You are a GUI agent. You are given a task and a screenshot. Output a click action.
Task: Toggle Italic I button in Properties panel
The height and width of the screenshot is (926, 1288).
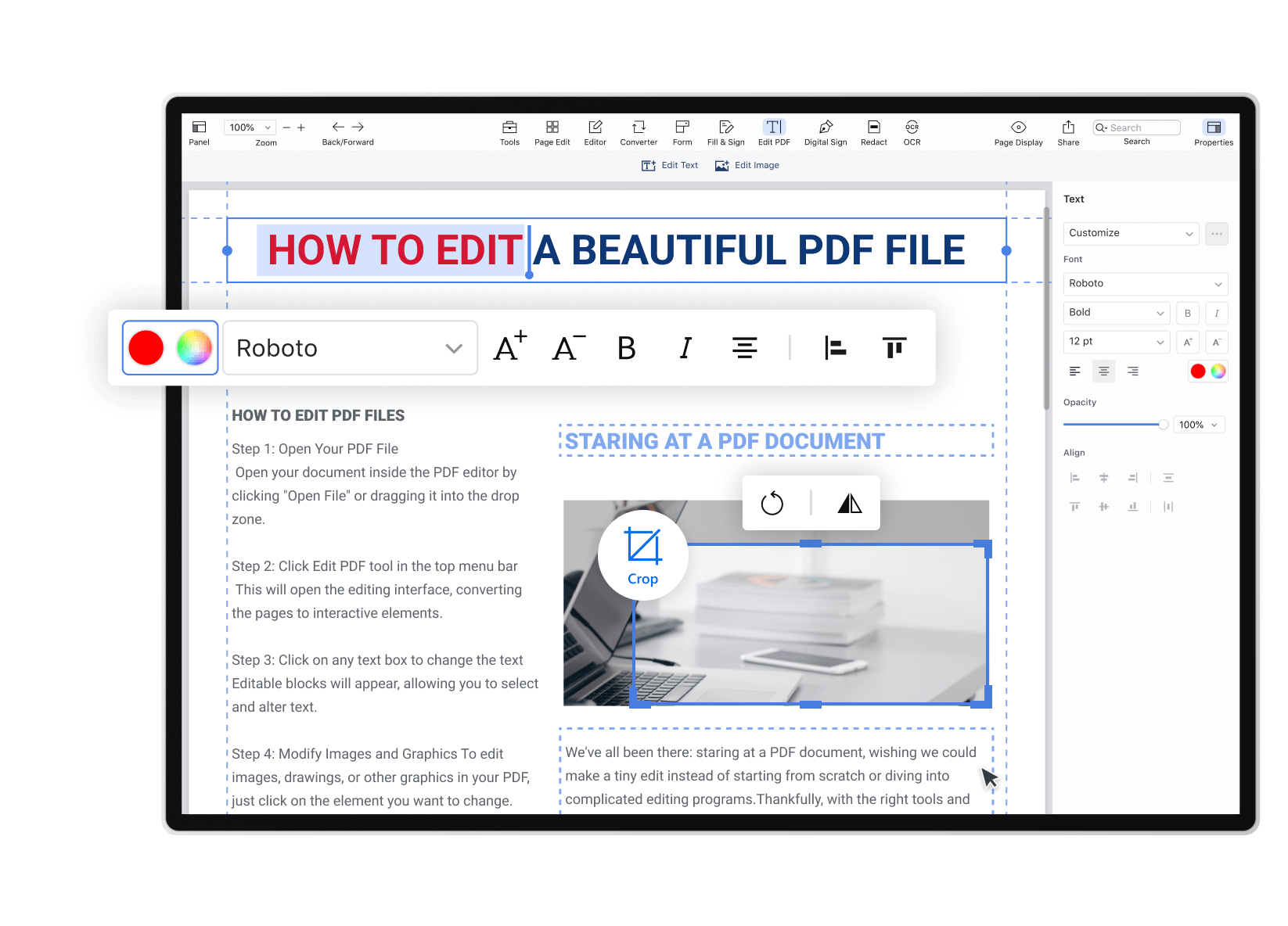(x=1217, y=313)
